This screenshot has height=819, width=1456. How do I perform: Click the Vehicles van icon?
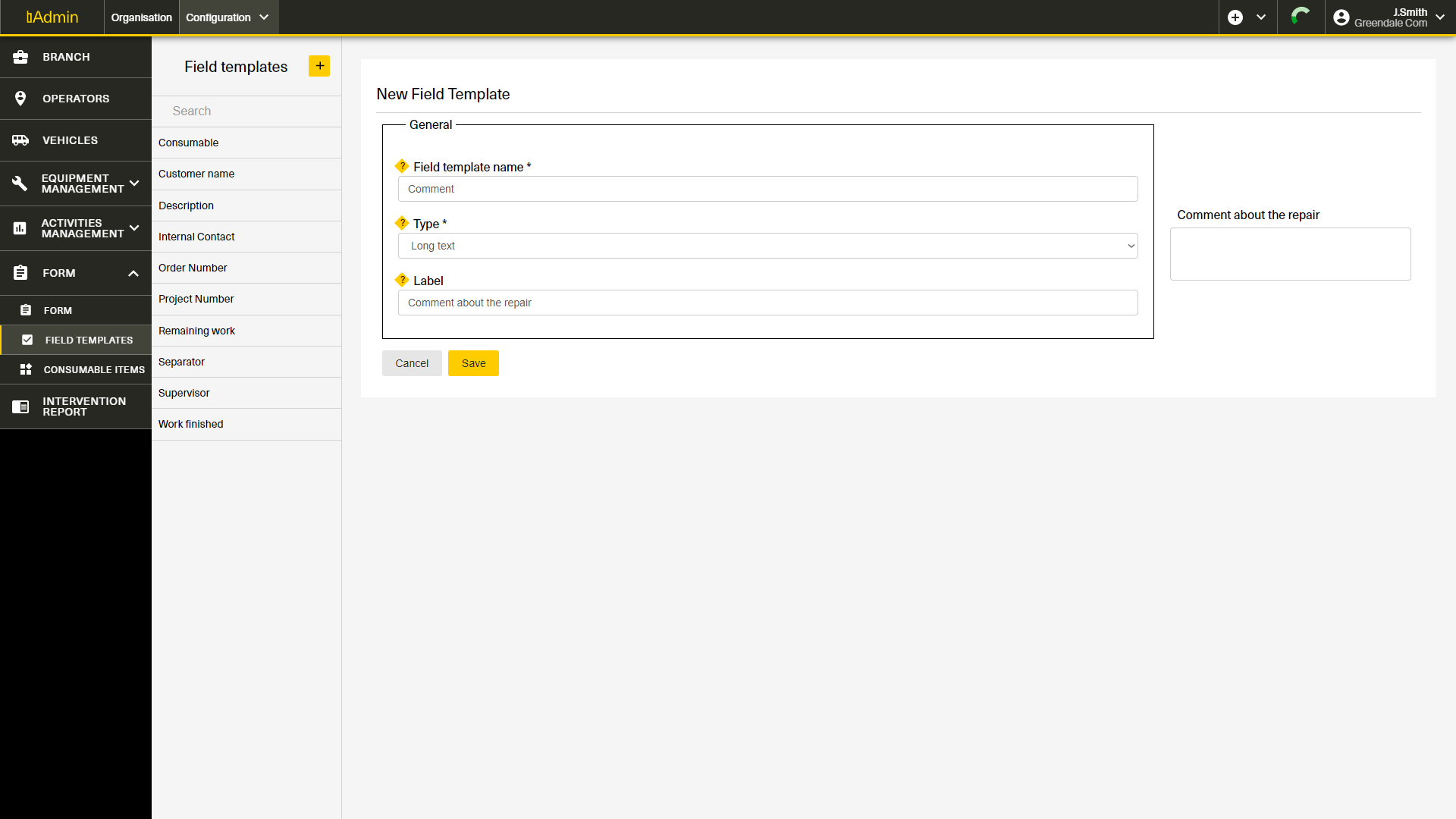tap(20, 140)
